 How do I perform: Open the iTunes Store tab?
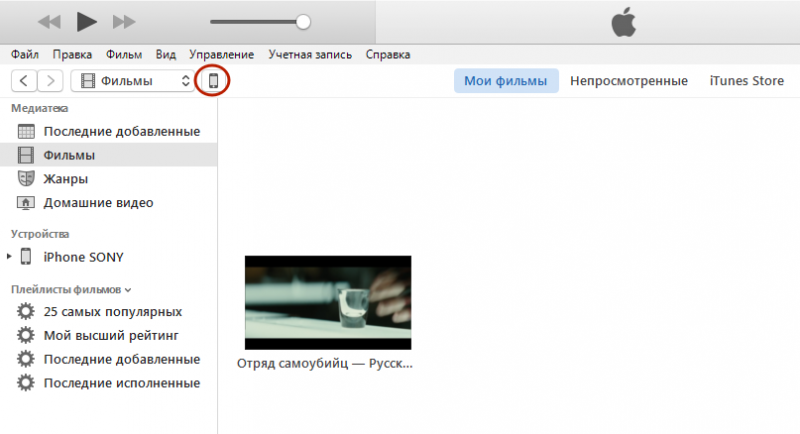click(x=746, y=81)
